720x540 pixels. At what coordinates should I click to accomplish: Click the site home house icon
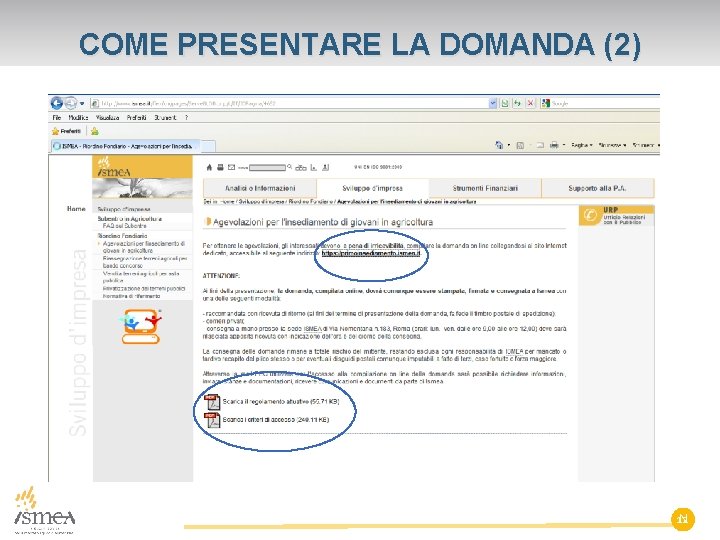point(209,167)
